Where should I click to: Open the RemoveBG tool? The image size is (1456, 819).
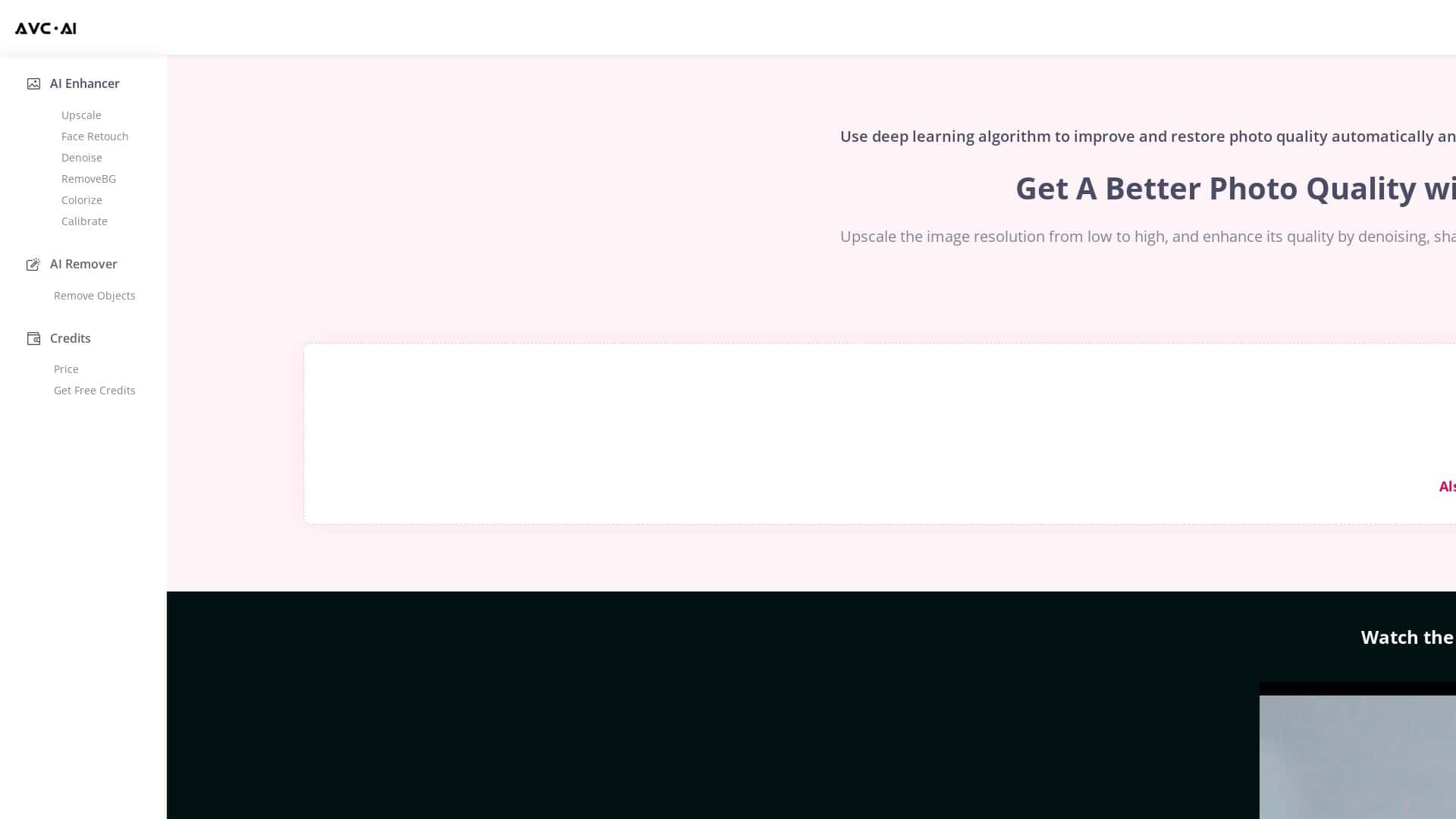tap(89, 179)
